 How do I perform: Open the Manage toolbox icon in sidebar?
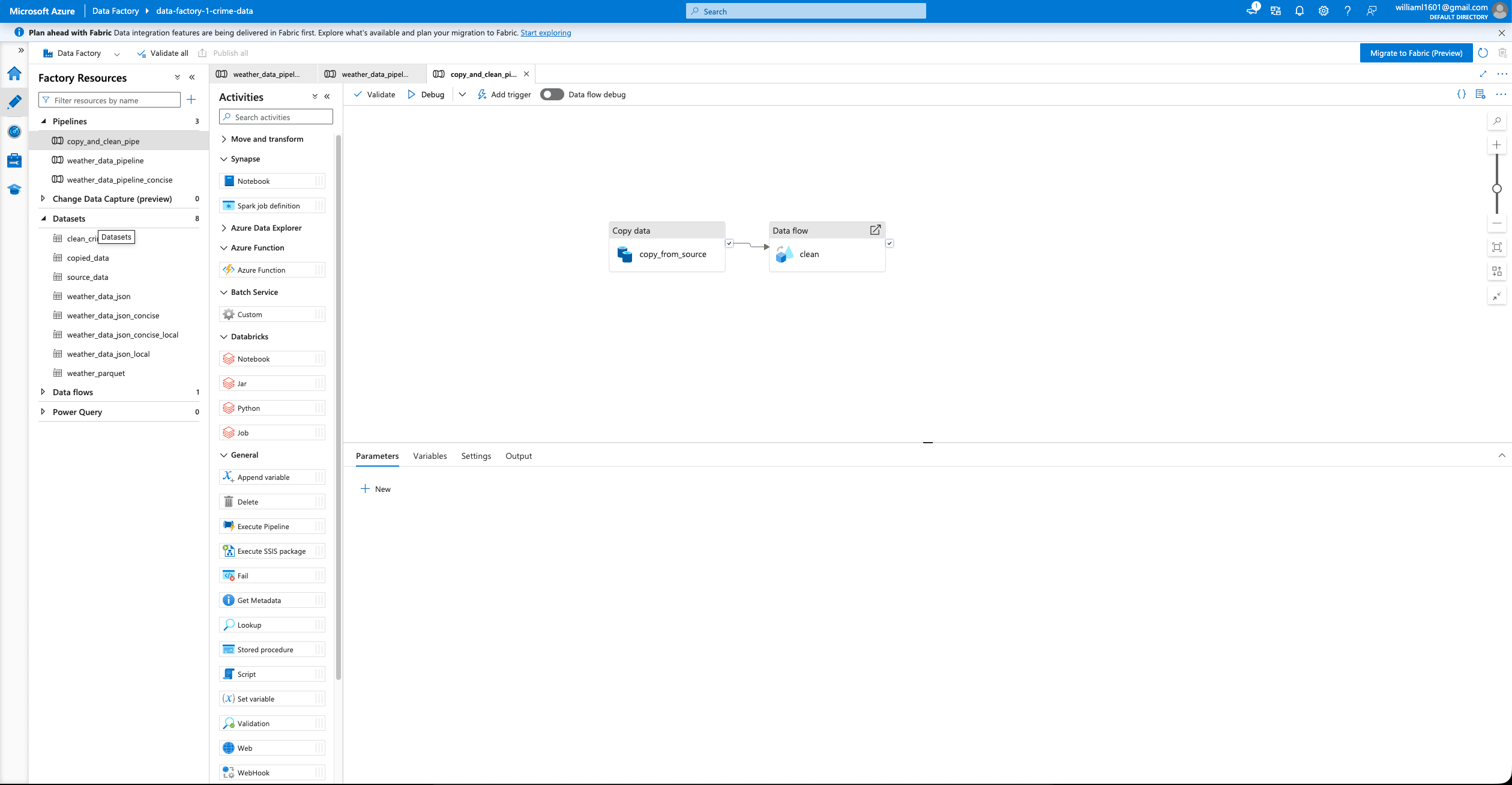coord(14,160)
